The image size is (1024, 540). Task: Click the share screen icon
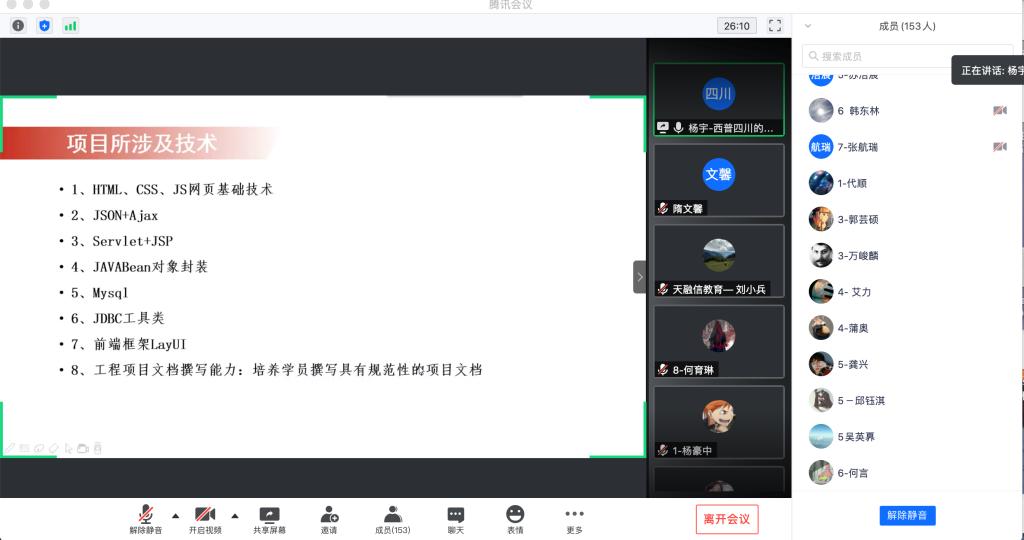(269, 514)
